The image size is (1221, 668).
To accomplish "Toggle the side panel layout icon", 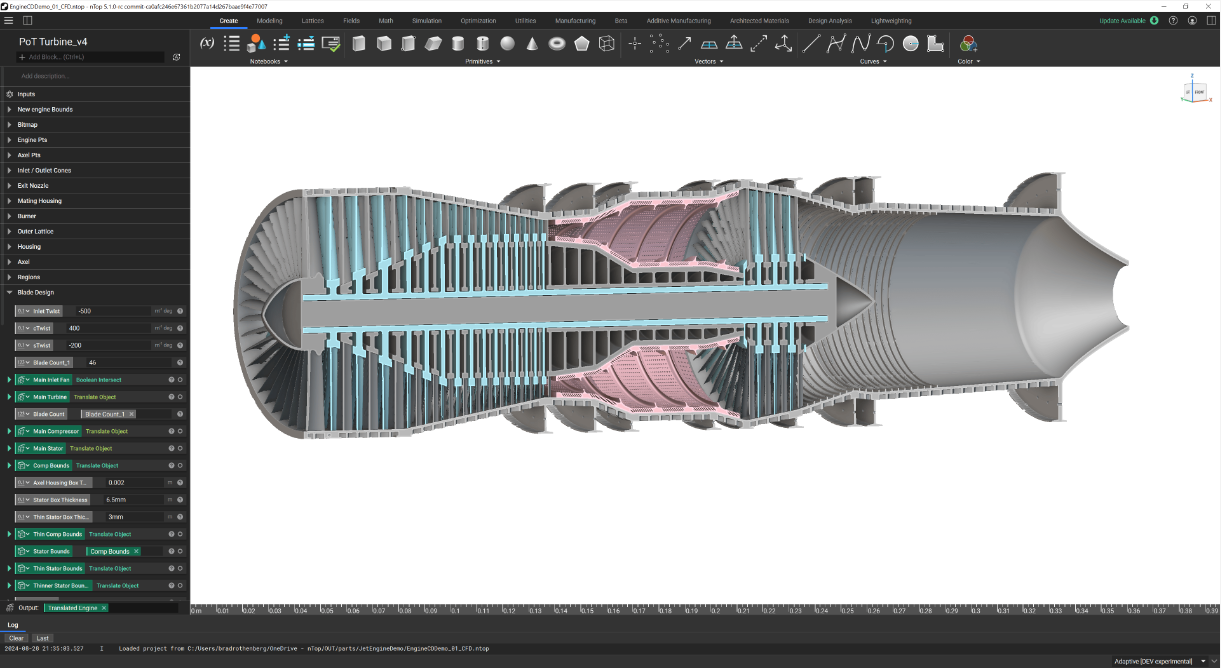I will click(26, 20).
